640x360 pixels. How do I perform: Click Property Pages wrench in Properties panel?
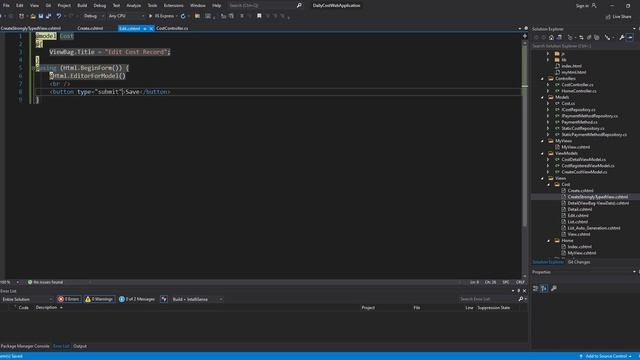[x=553, y=289]
